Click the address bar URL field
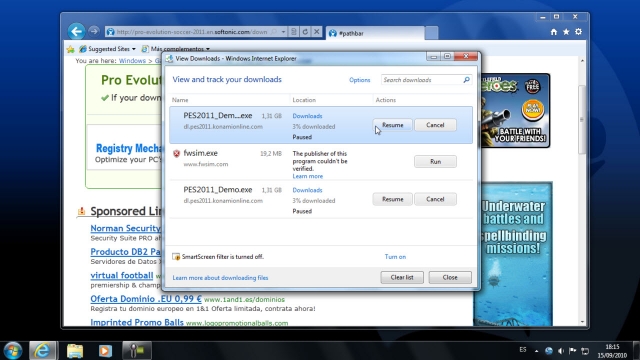640x360 pixels. coord(192,32)
